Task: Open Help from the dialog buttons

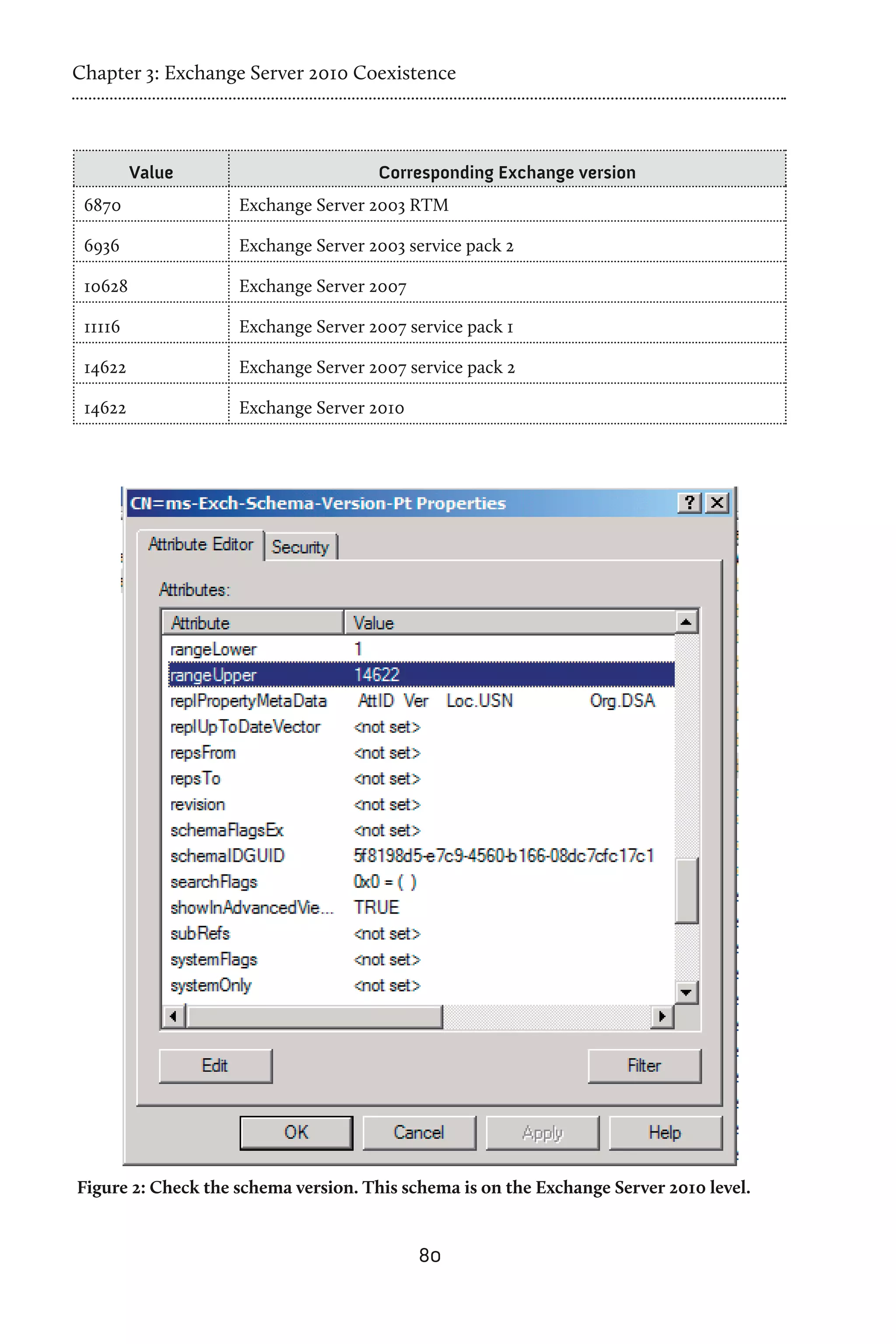Action: (665, 1133)
